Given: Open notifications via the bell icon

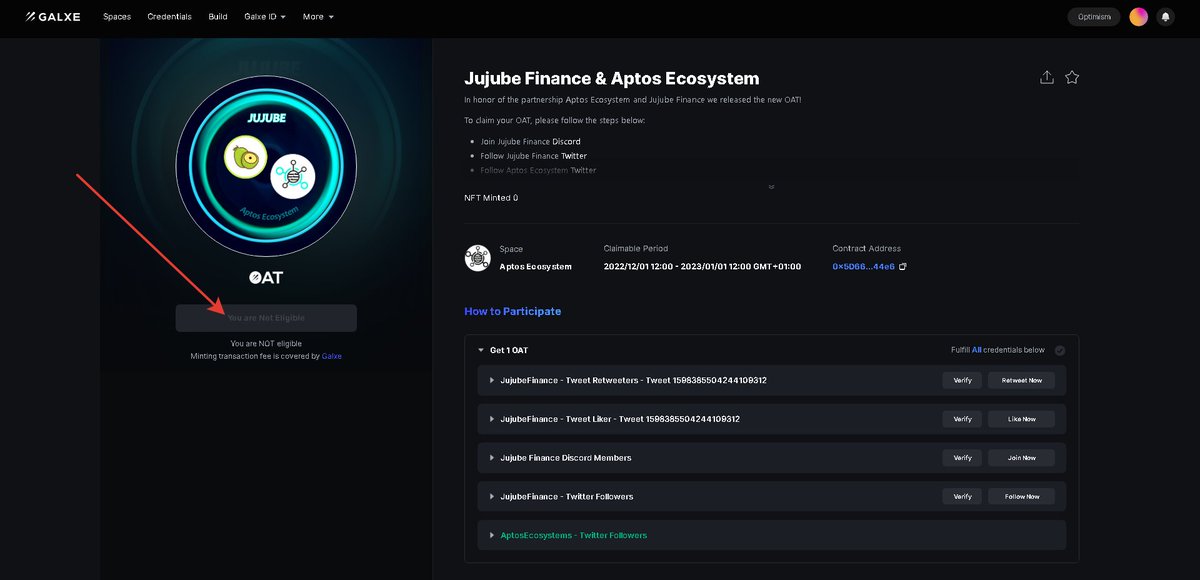Looking at the screenshot, I should (x=1165, y=16).
